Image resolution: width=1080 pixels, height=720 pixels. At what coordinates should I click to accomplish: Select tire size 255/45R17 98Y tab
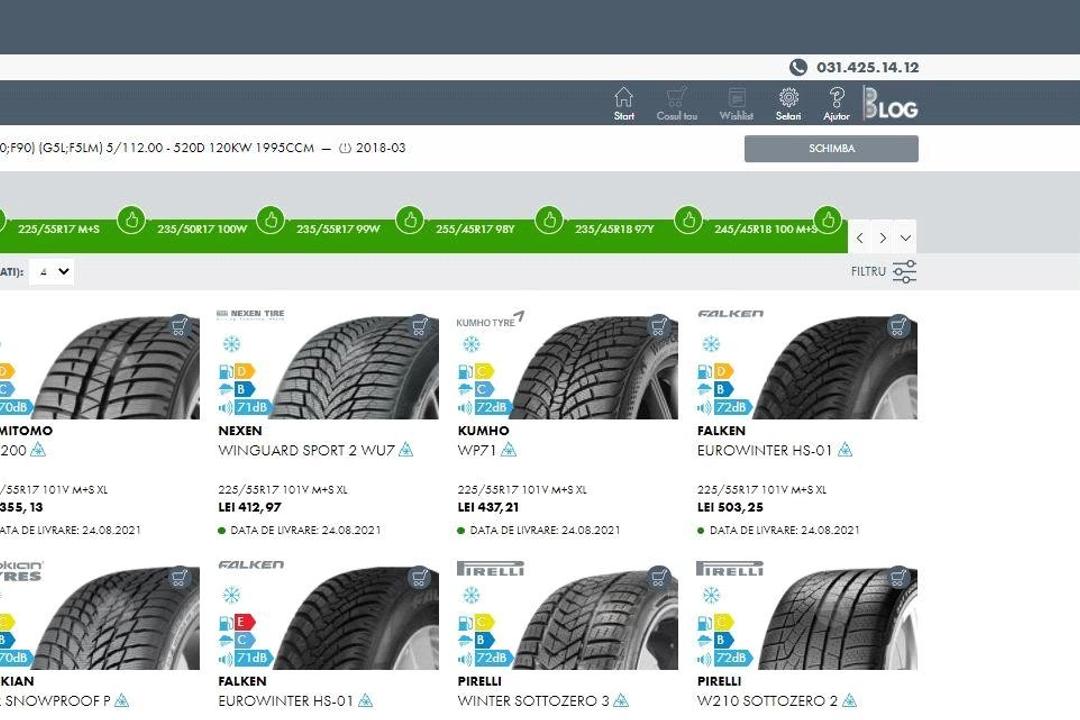(475, 229)
